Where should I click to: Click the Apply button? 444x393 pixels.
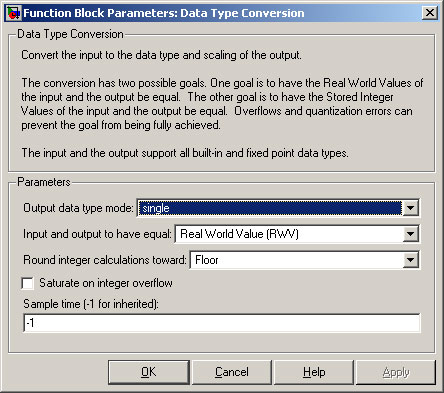[396, 372]
